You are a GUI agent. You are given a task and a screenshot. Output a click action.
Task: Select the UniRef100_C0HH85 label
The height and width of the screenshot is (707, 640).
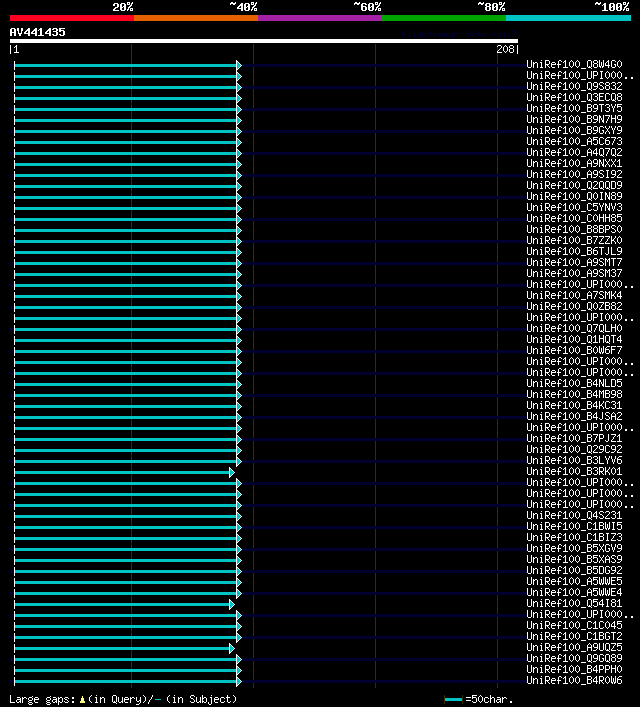[574, 218]
